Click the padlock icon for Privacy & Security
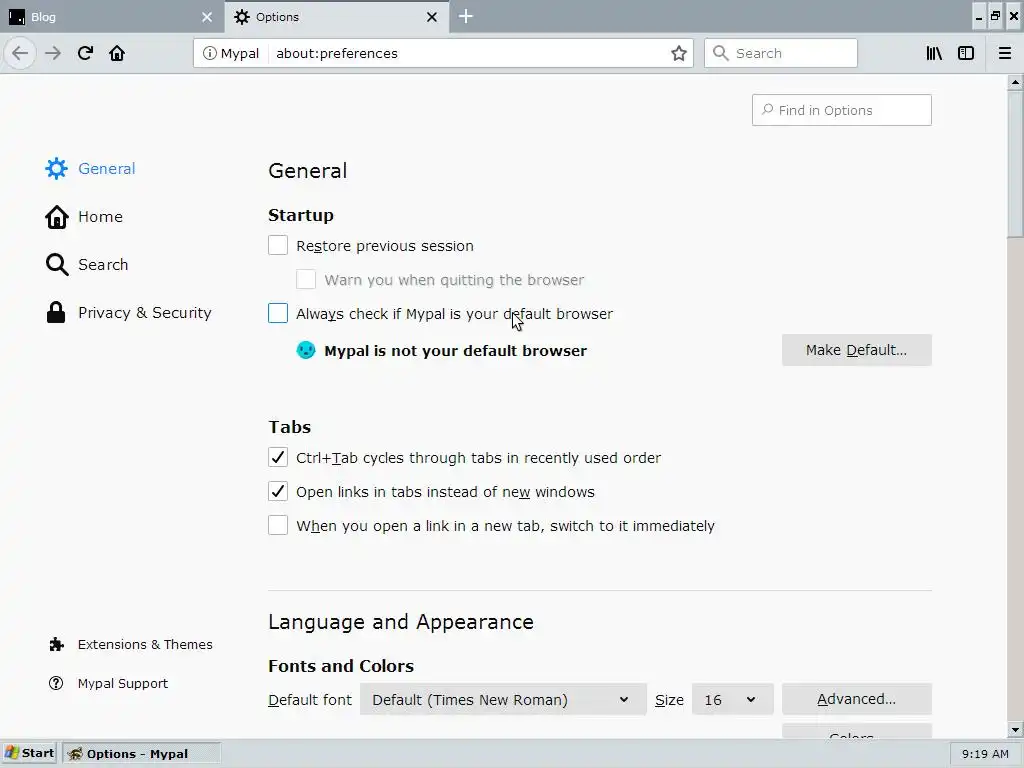 [56, 313]
